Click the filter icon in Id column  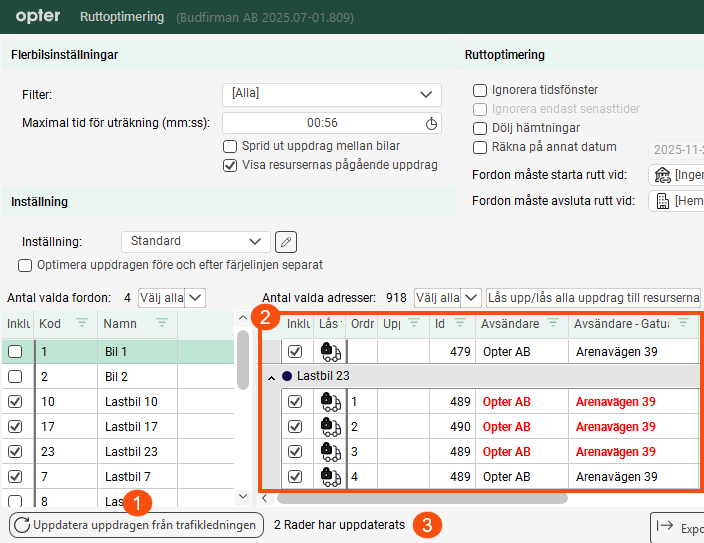pos(460,323)
